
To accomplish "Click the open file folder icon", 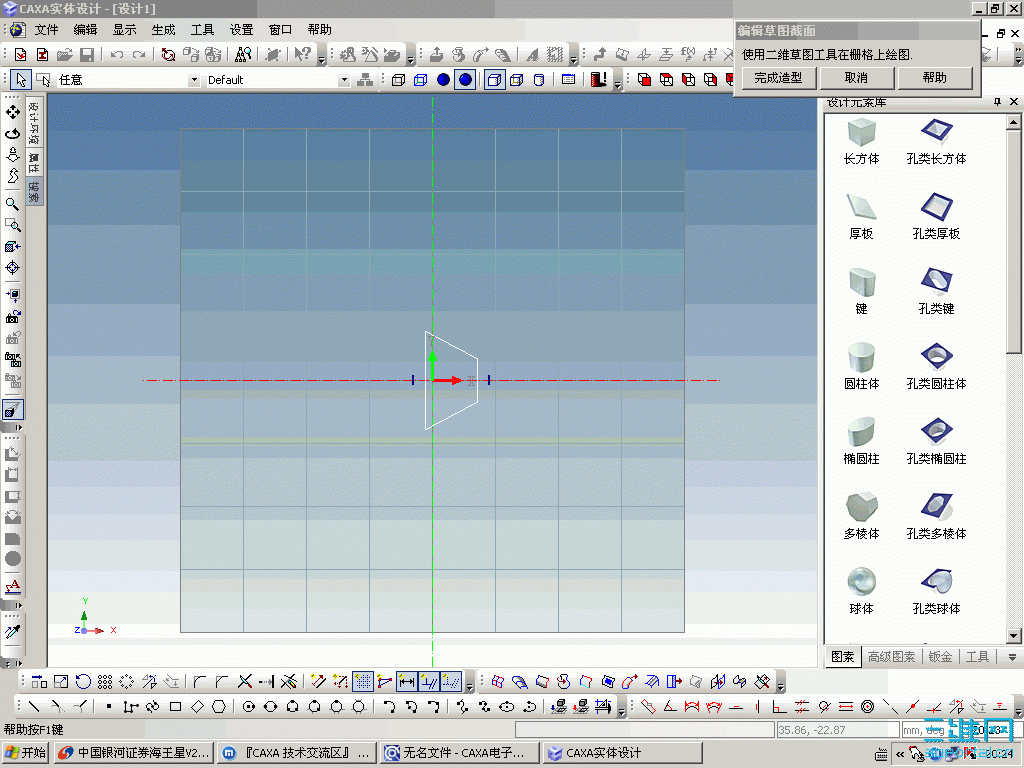I will [x=64, y=55].
